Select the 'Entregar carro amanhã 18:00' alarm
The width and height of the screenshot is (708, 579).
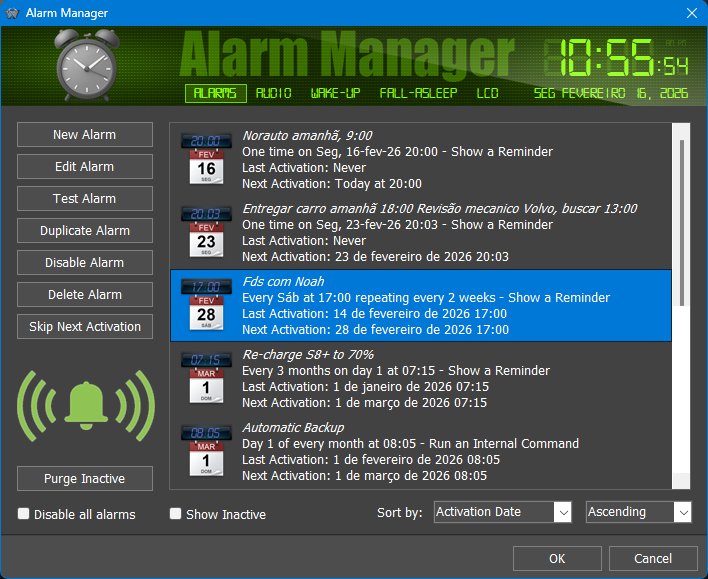coord(421,233)
